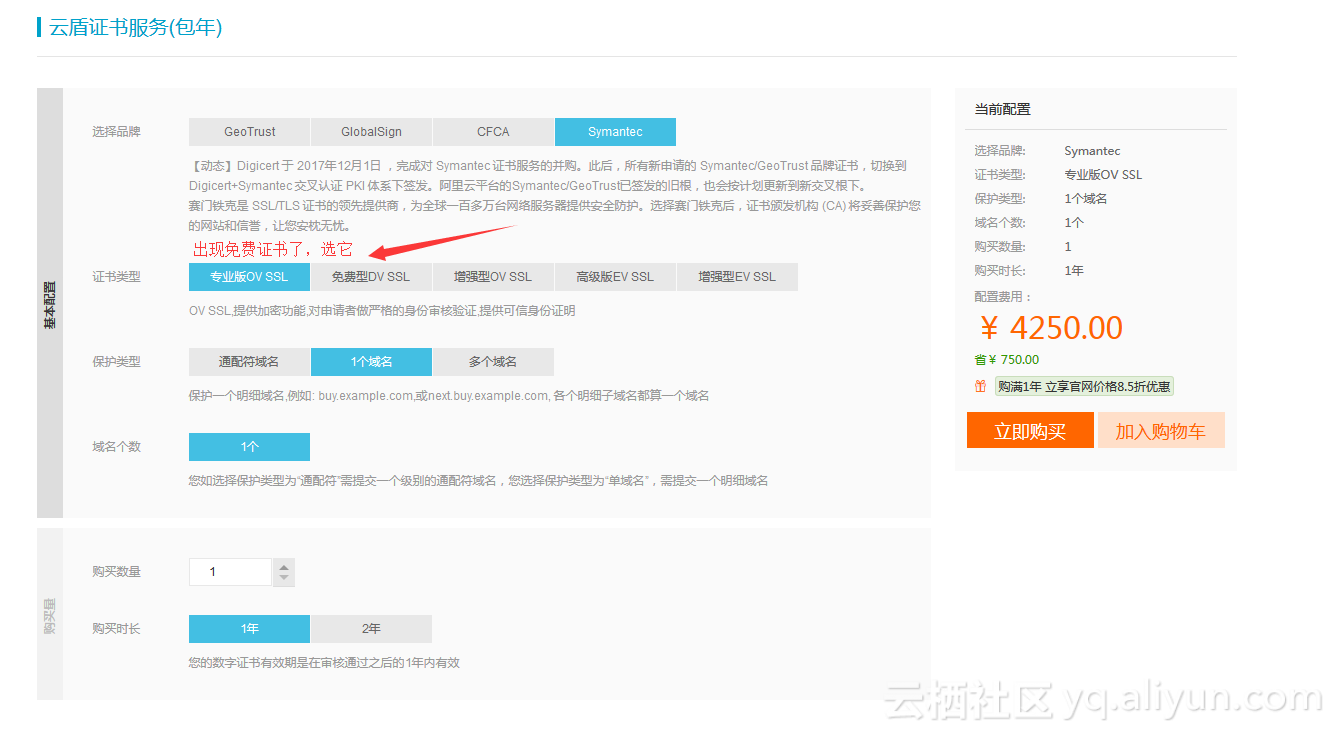Click the 省 ¥ 750.00 savings text

[x=1007, y=360]
